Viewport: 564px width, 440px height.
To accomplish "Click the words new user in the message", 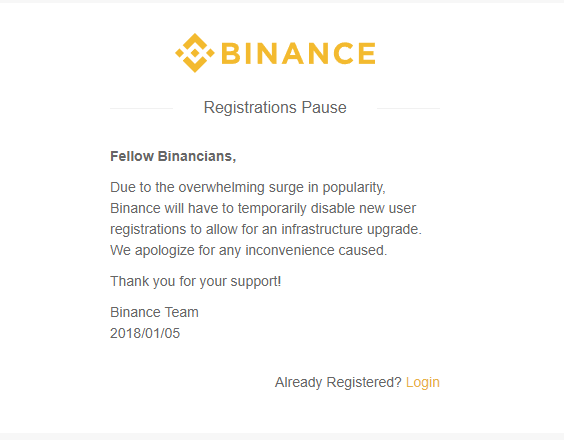I will pyautogui.click(x=388, y=208).
